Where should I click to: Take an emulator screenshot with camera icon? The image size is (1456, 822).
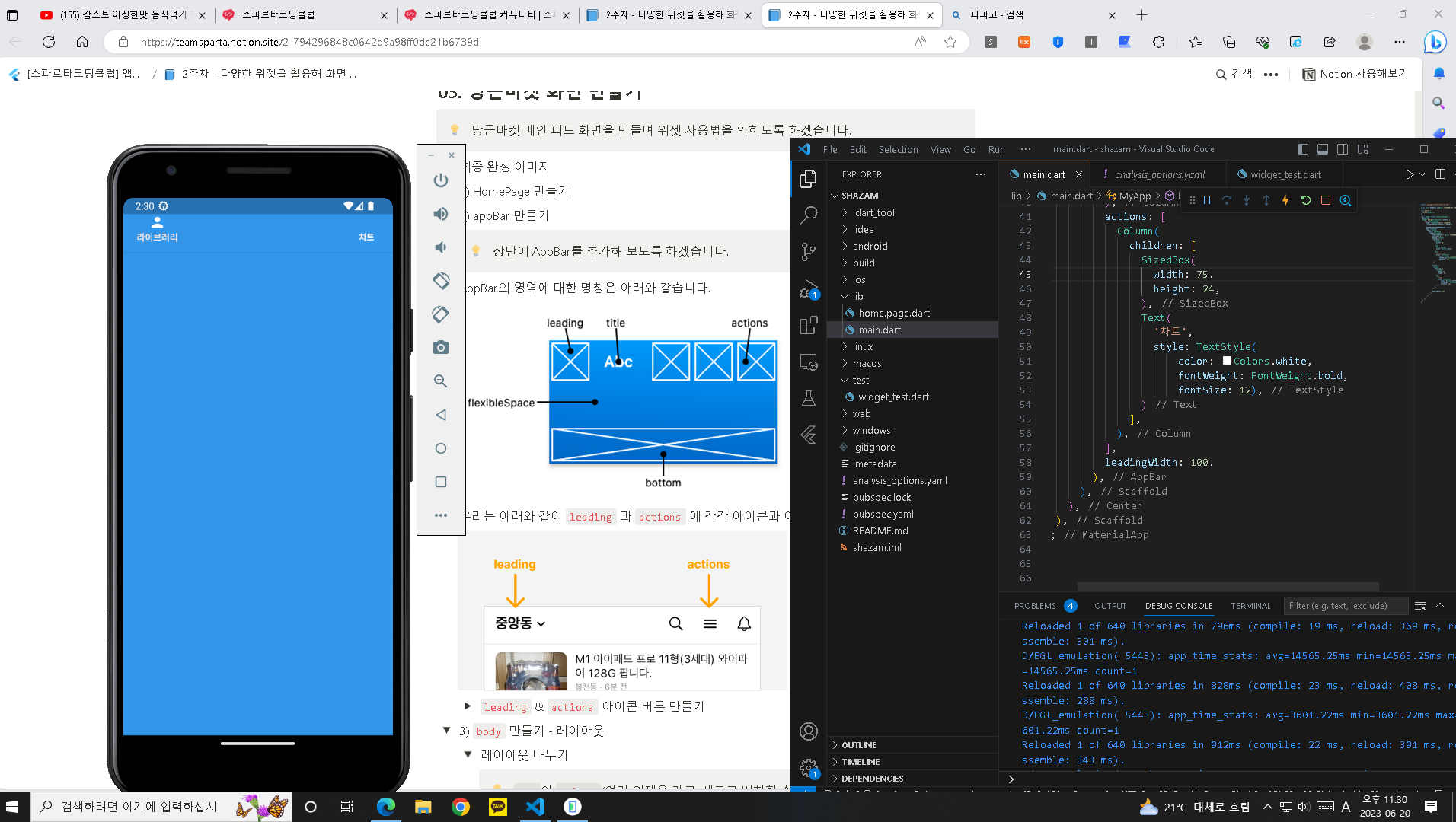pos(441,348)
